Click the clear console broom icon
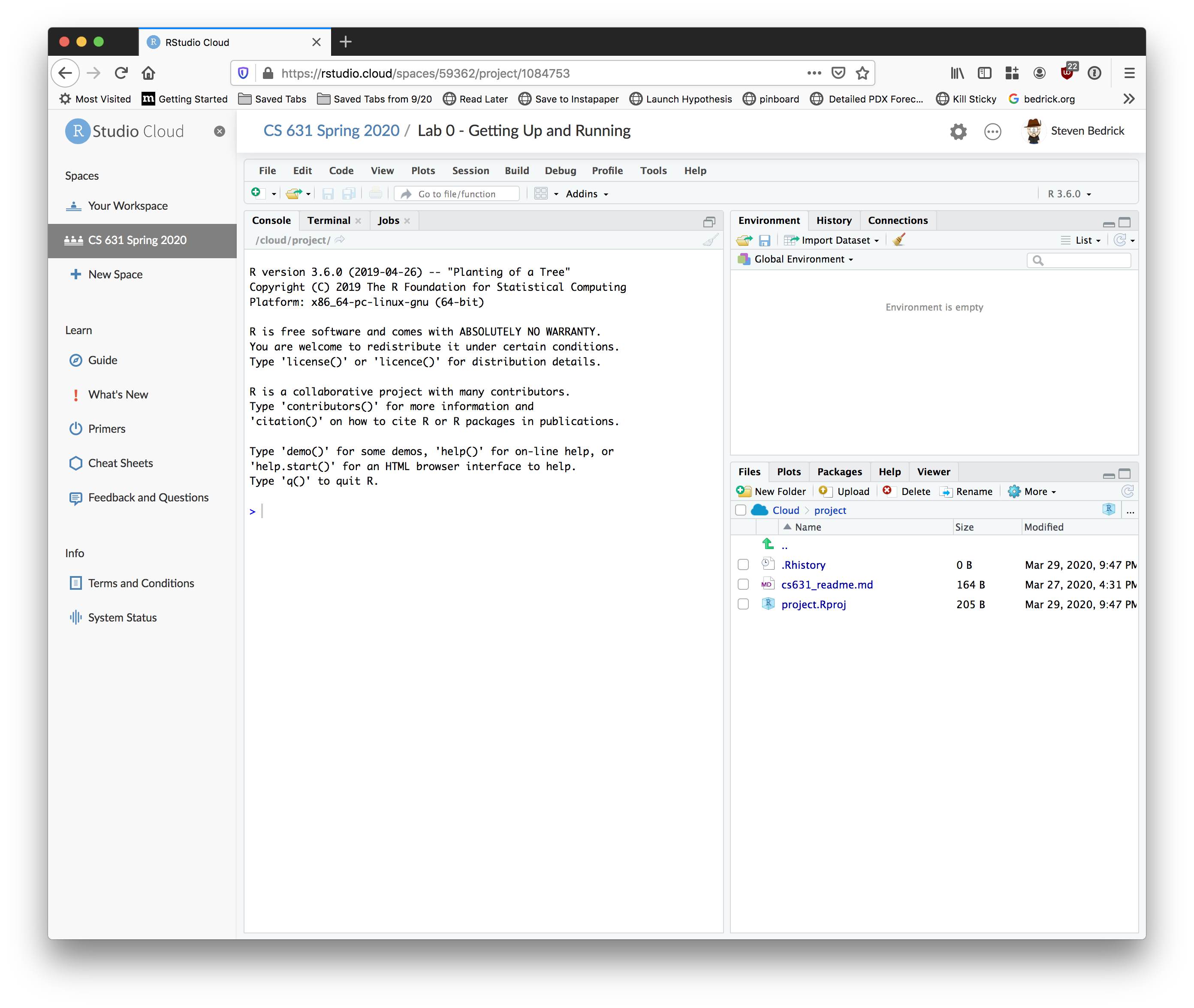 pos(710,240)
